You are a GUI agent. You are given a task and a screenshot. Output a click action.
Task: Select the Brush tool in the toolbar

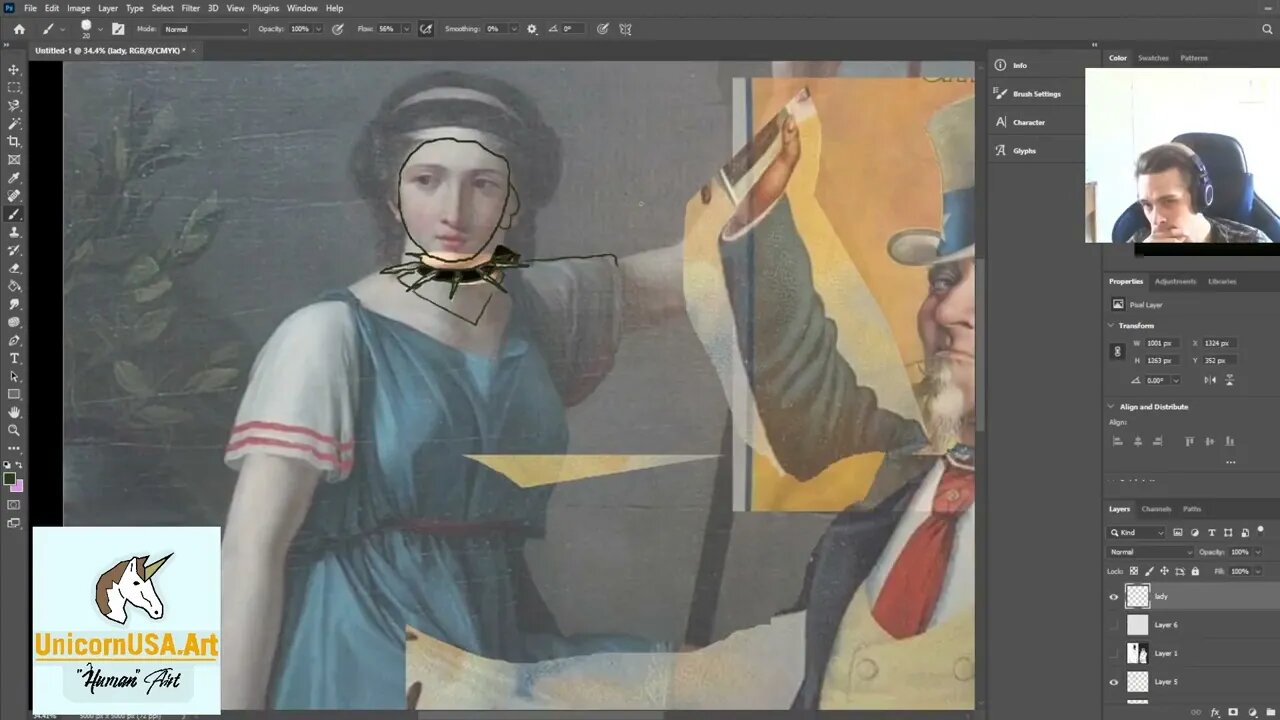pos(14,214)
